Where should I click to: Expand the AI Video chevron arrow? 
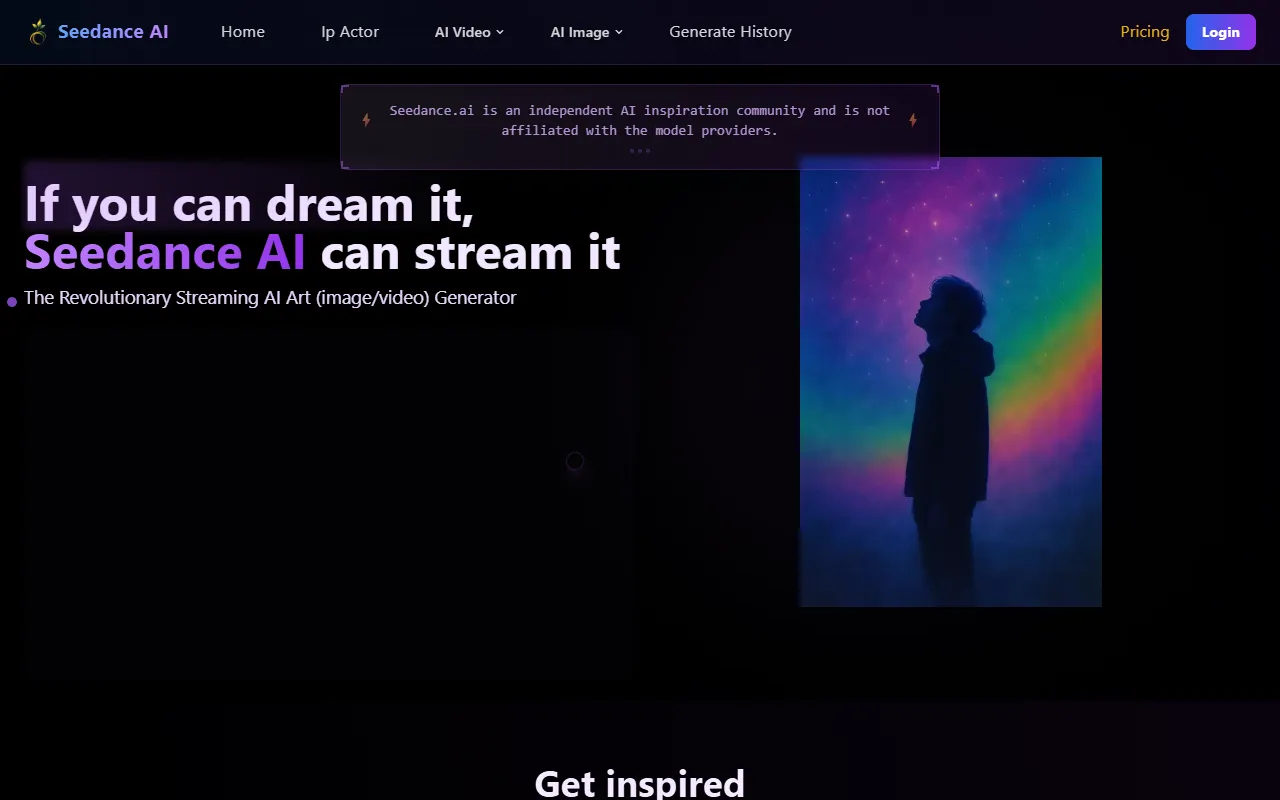(x=500, y=32)
